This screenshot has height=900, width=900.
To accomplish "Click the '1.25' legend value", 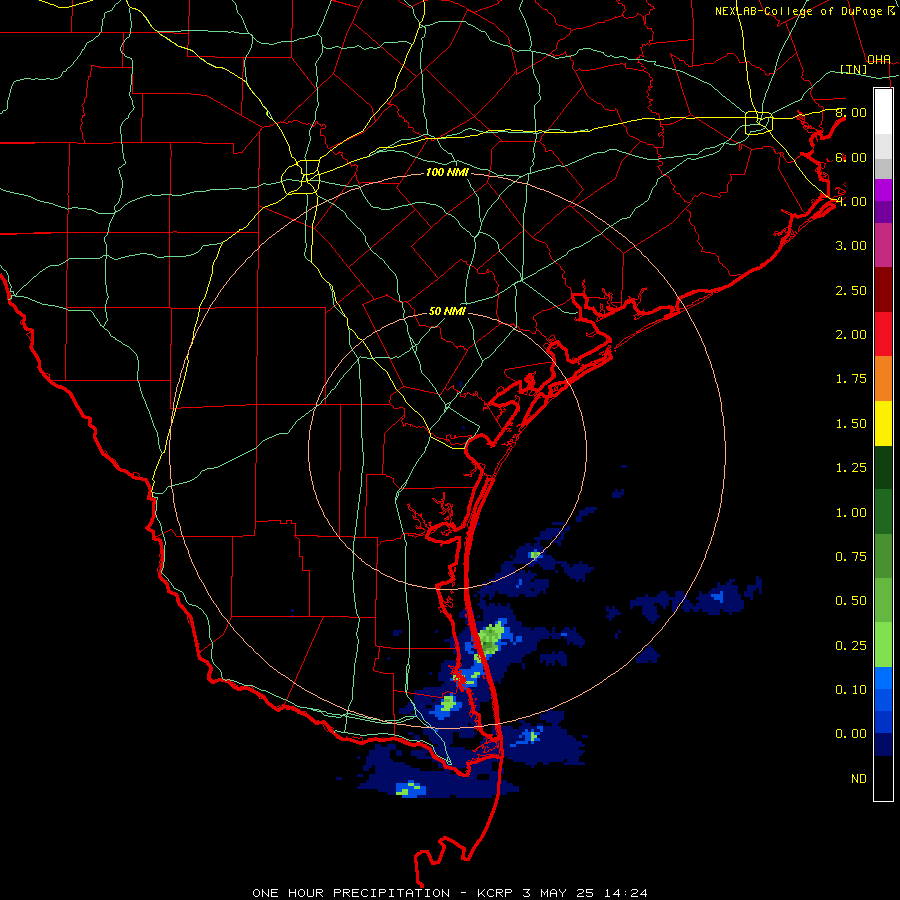I will [x=851, y=468].
